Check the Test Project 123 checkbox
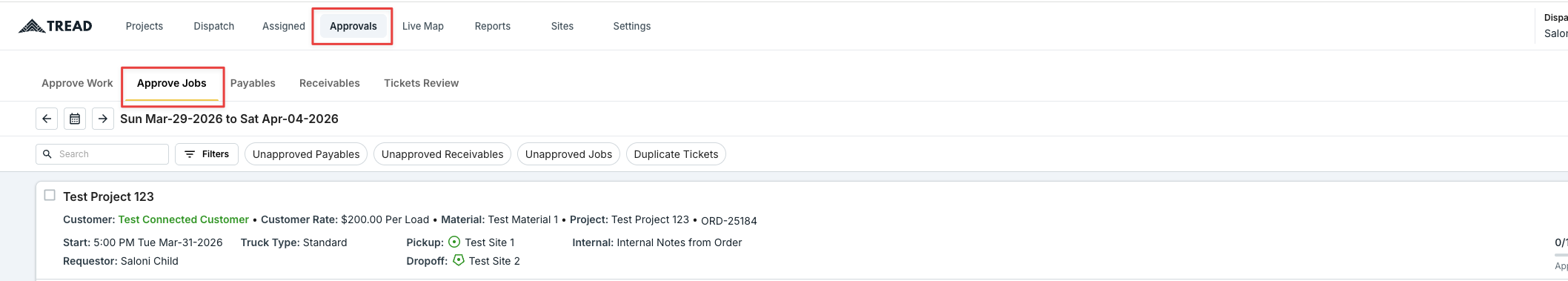The width and height of the screenshot is (1568, 281). coord(50,195)
